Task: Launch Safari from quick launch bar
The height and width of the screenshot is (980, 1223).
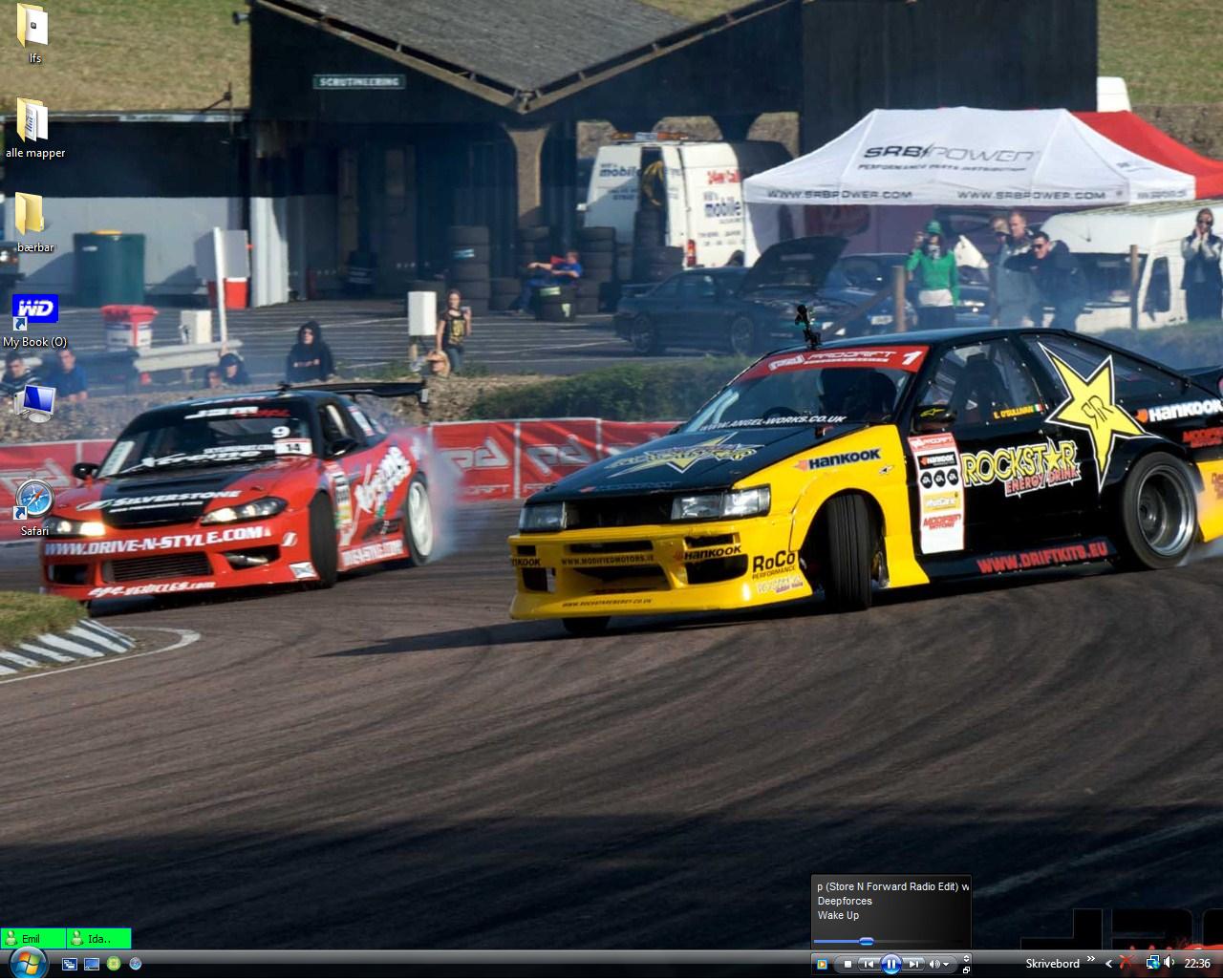Action: point(136,965)
